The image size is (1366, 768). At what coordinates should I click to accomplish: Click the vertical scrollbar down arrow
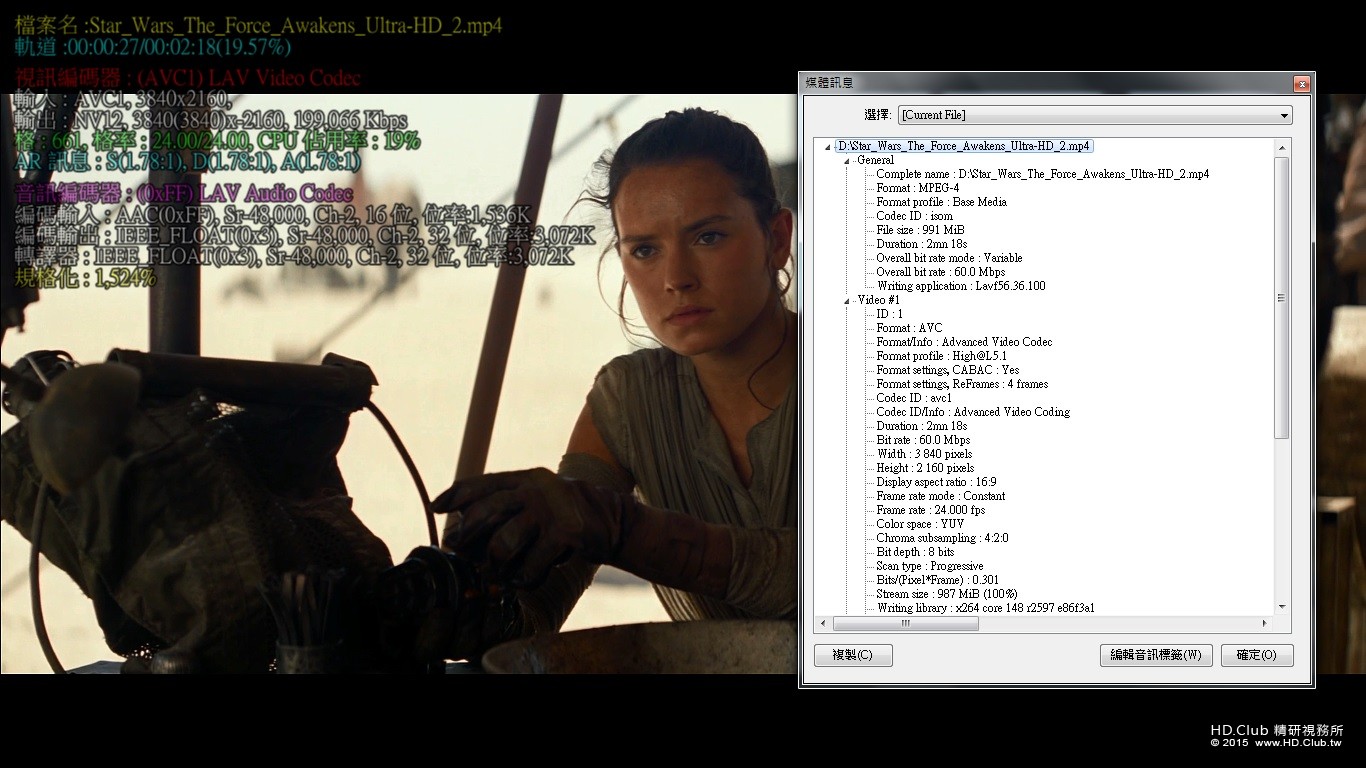tap(1282, 607)
